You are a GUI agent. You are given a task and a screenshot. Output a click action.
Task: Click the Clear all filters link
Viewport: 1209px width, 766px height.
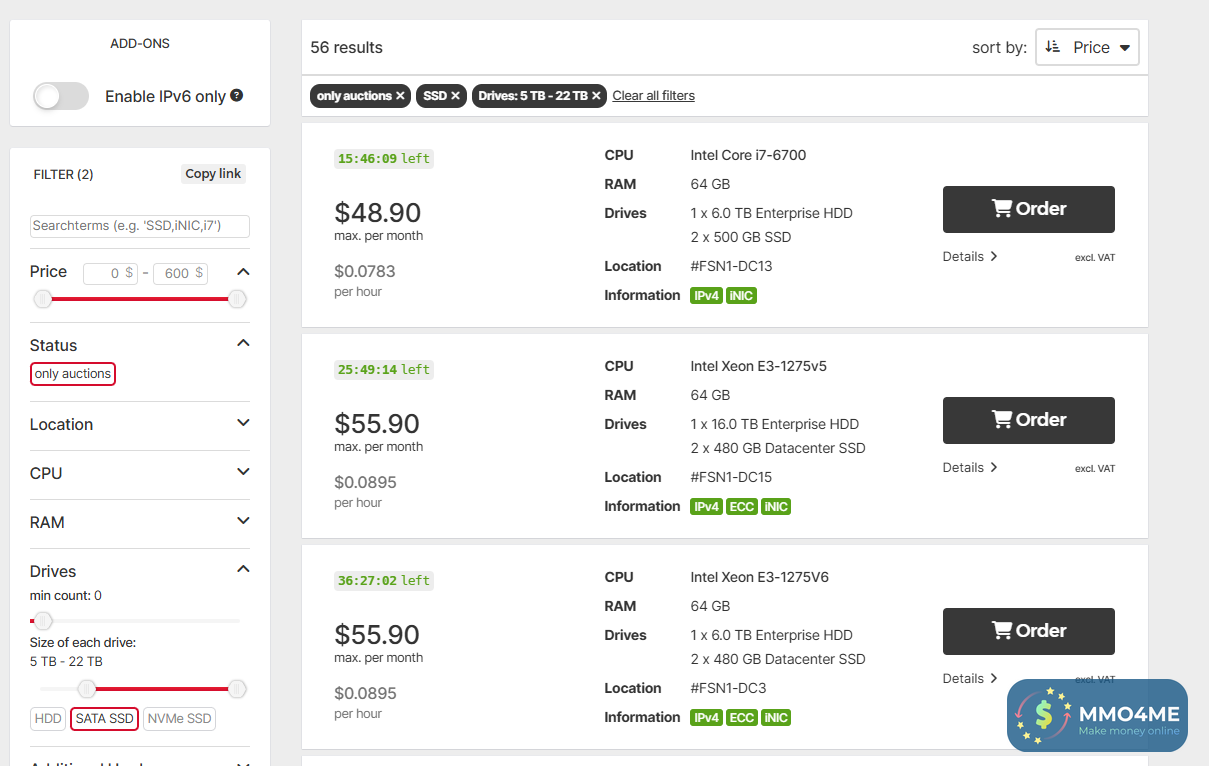[653, 96]
